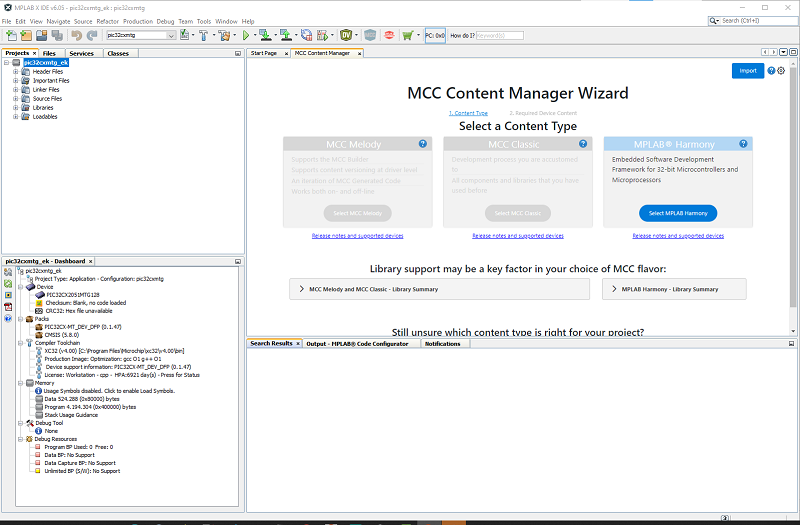This screenshot has width=800, height=525.
Task: Click the MCC shield toolbar icon
Action: 370,35
